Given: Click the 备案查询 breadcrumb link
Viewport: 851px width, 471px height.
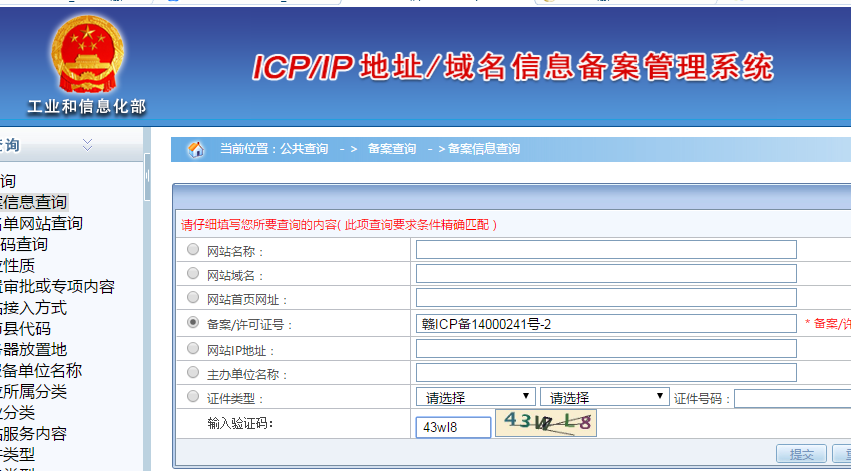Looking at the screenshot, I should click(391, 149).
